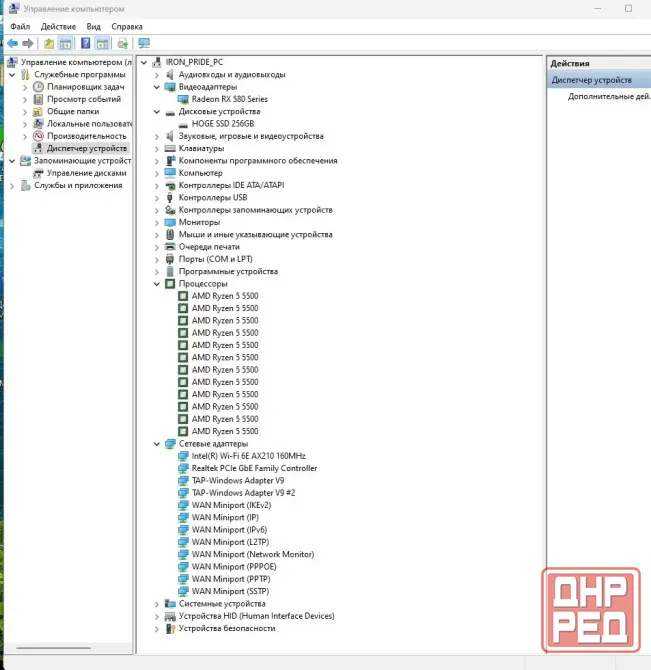Select Звуковые, игровые и видеоустройства category

pyautogui.click(x=251, y=136)
